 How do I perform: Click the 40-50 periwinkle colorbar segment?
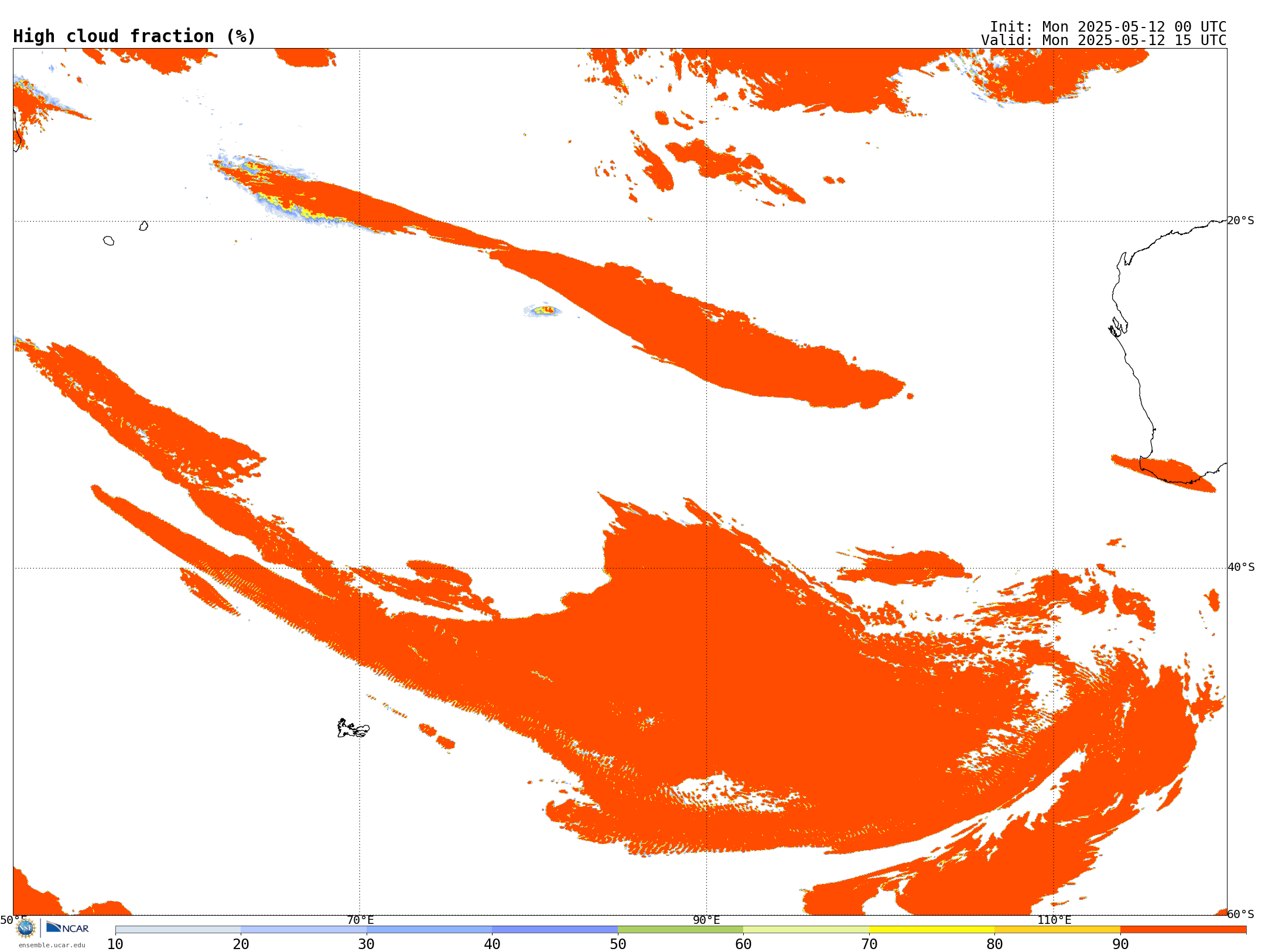coord(555,930)
